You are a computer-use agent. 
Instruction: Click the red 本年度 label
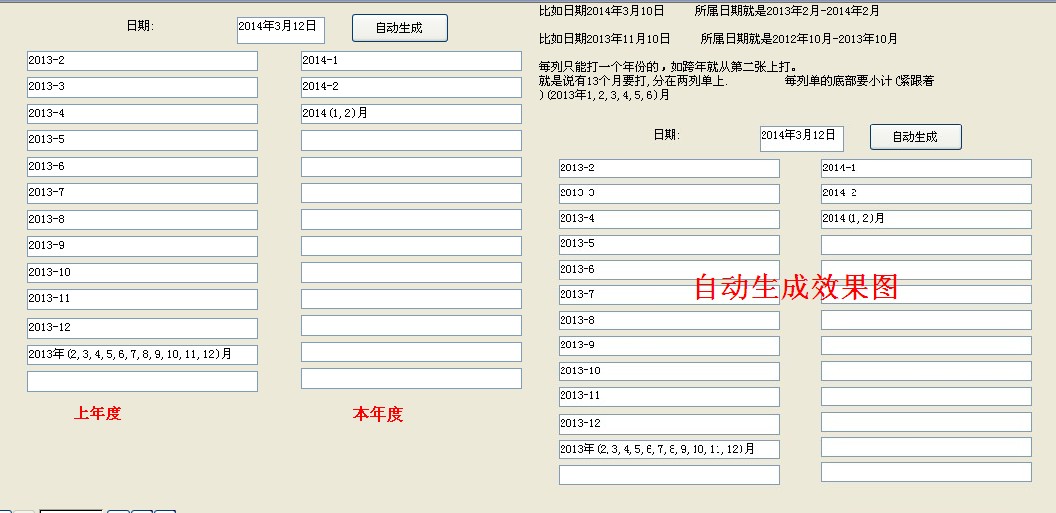point(378,414)
